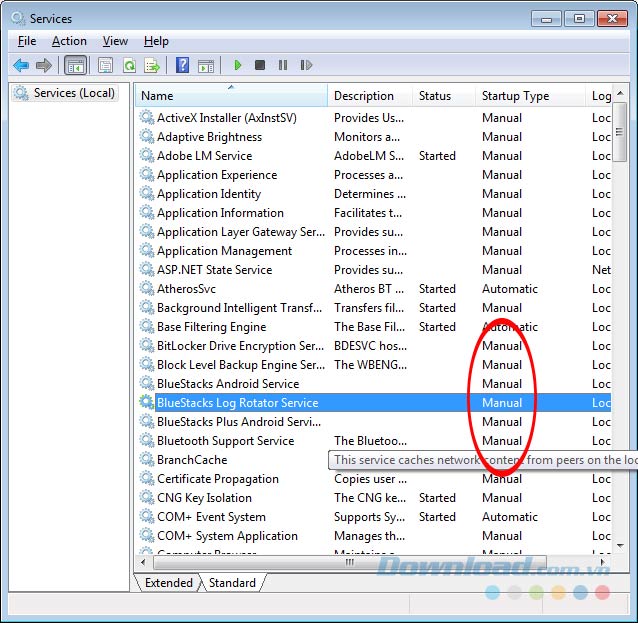Click the Show/Hide Console Tree icon
Image resolution: width=638 pixels, height=623 pixels.
coord(75,66)
